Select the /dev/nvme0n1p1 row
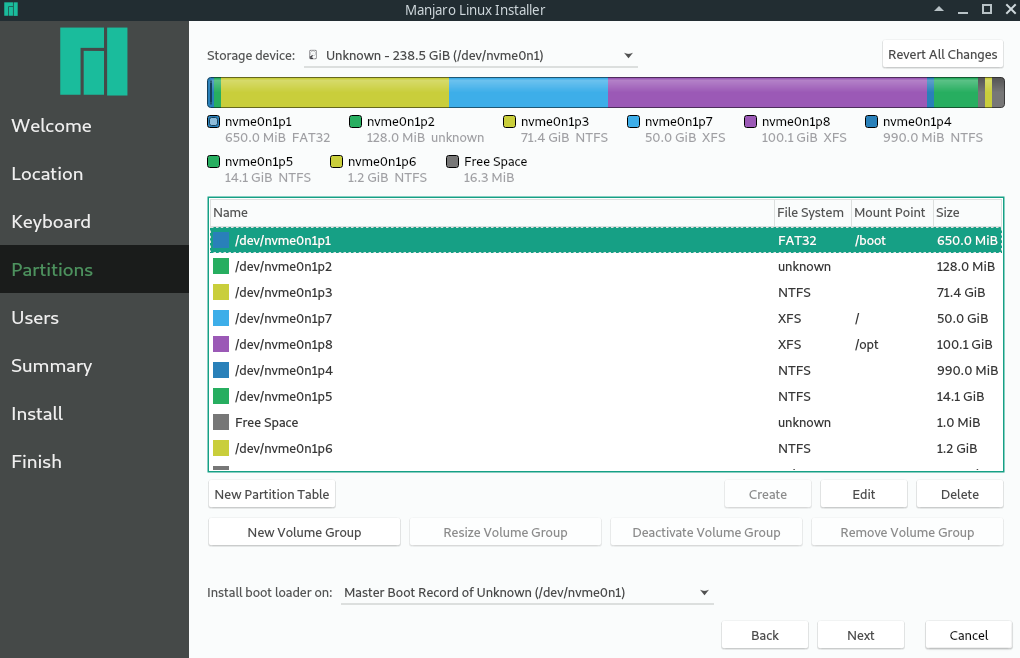This screenshot has width=1020, height=658. click(606, 241)
